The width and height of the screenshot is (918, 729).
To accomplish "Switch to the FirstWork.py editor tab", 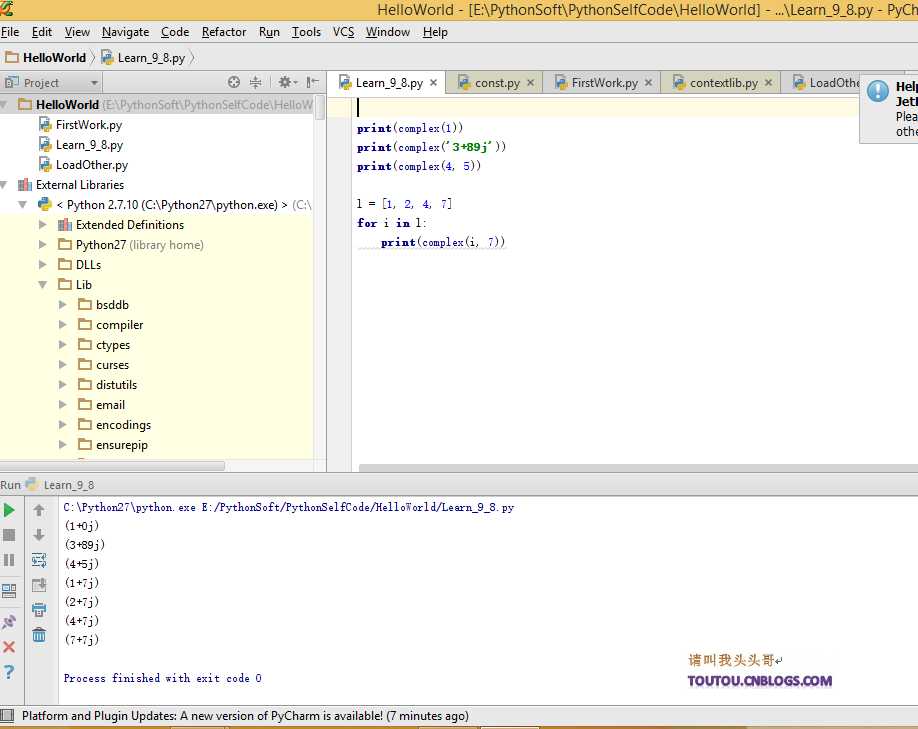I will click(604, 83).
